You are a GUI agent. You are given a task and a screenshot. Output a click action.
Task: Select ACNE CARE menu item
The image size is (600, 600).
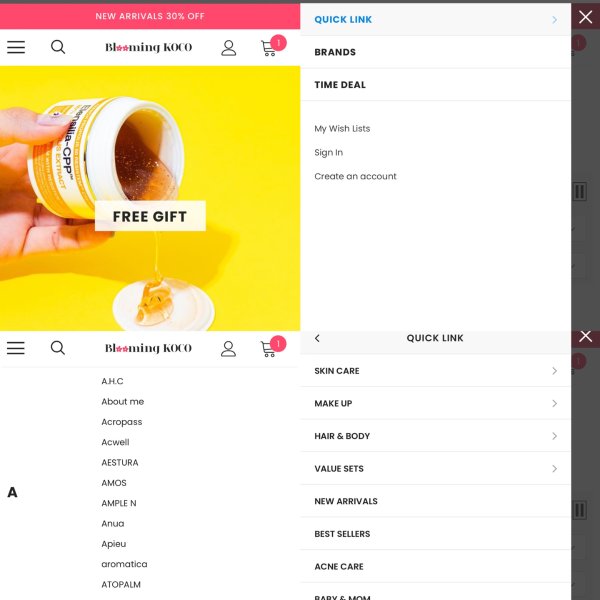(435, 567)
